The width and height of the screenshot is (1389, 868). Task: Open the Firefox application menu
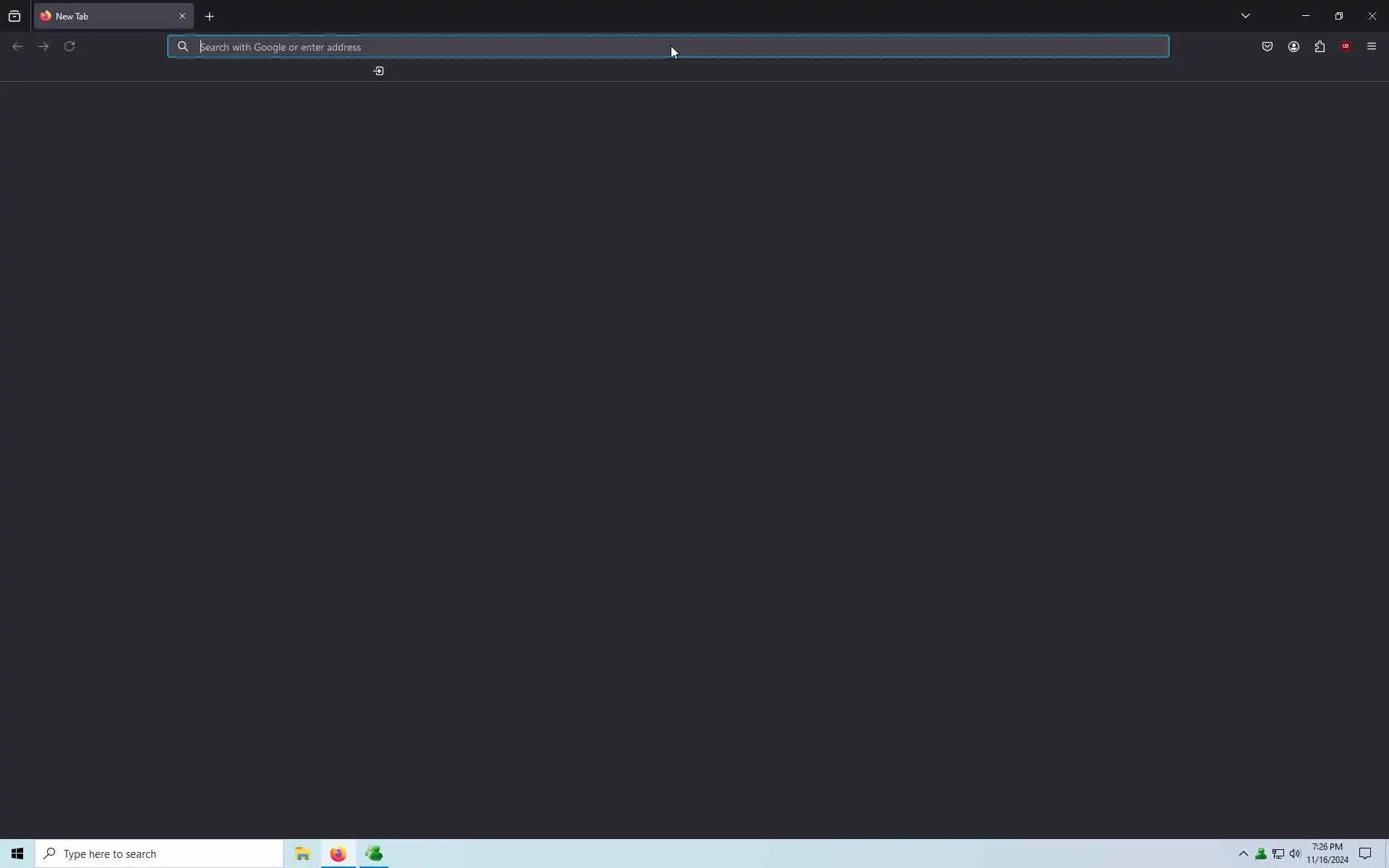[x=1372, y=46]
